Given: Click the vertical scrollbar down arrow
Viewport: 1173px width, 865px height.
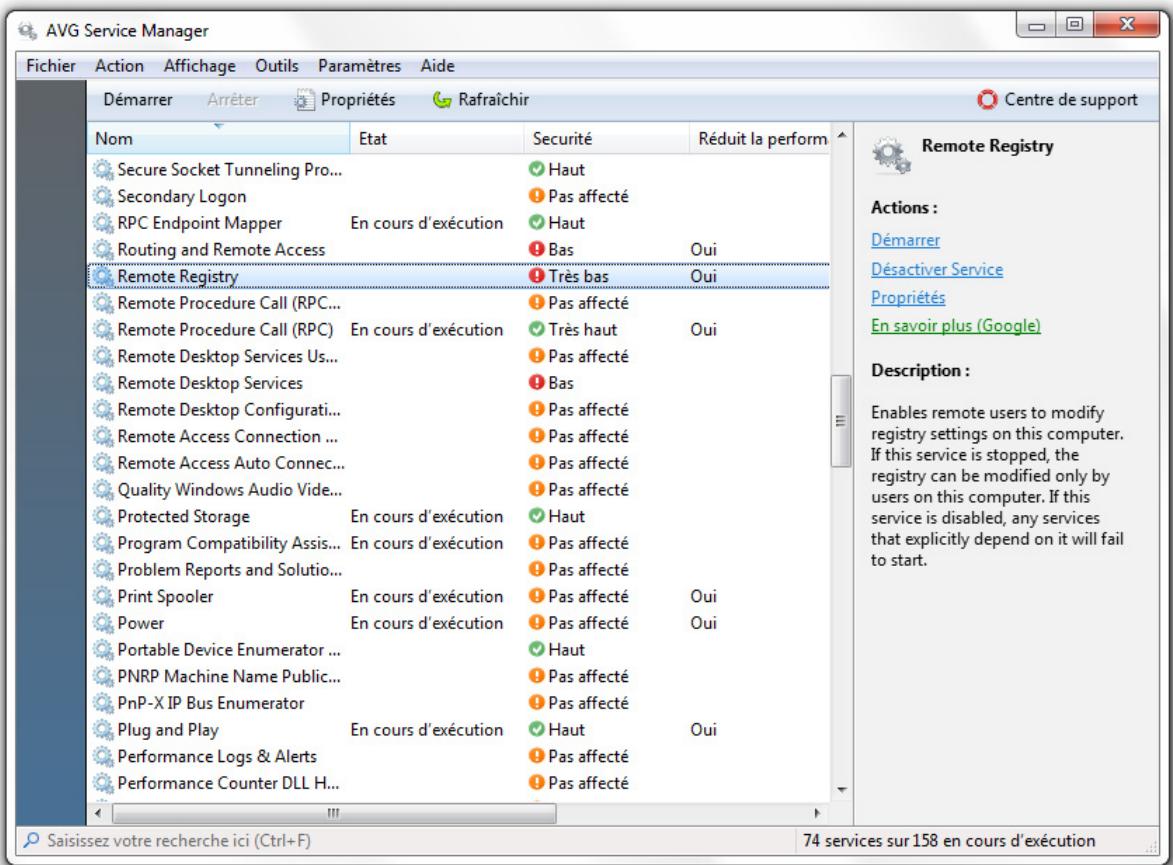Looking at the screenshot, I should 842,790.
